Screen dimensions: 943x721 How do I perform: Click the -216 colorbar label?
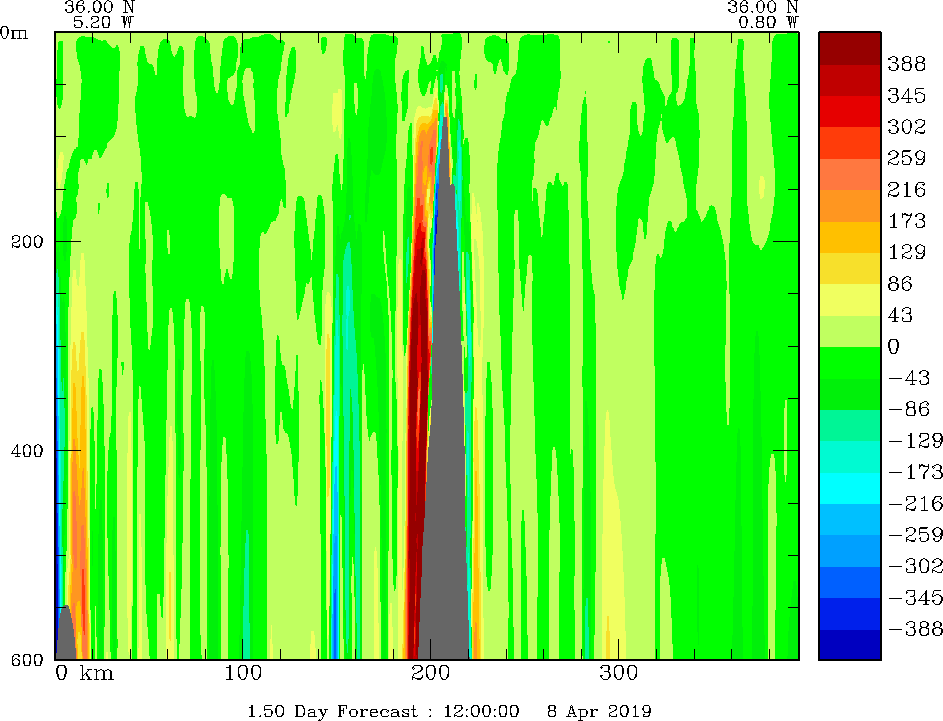pos(915,503)
